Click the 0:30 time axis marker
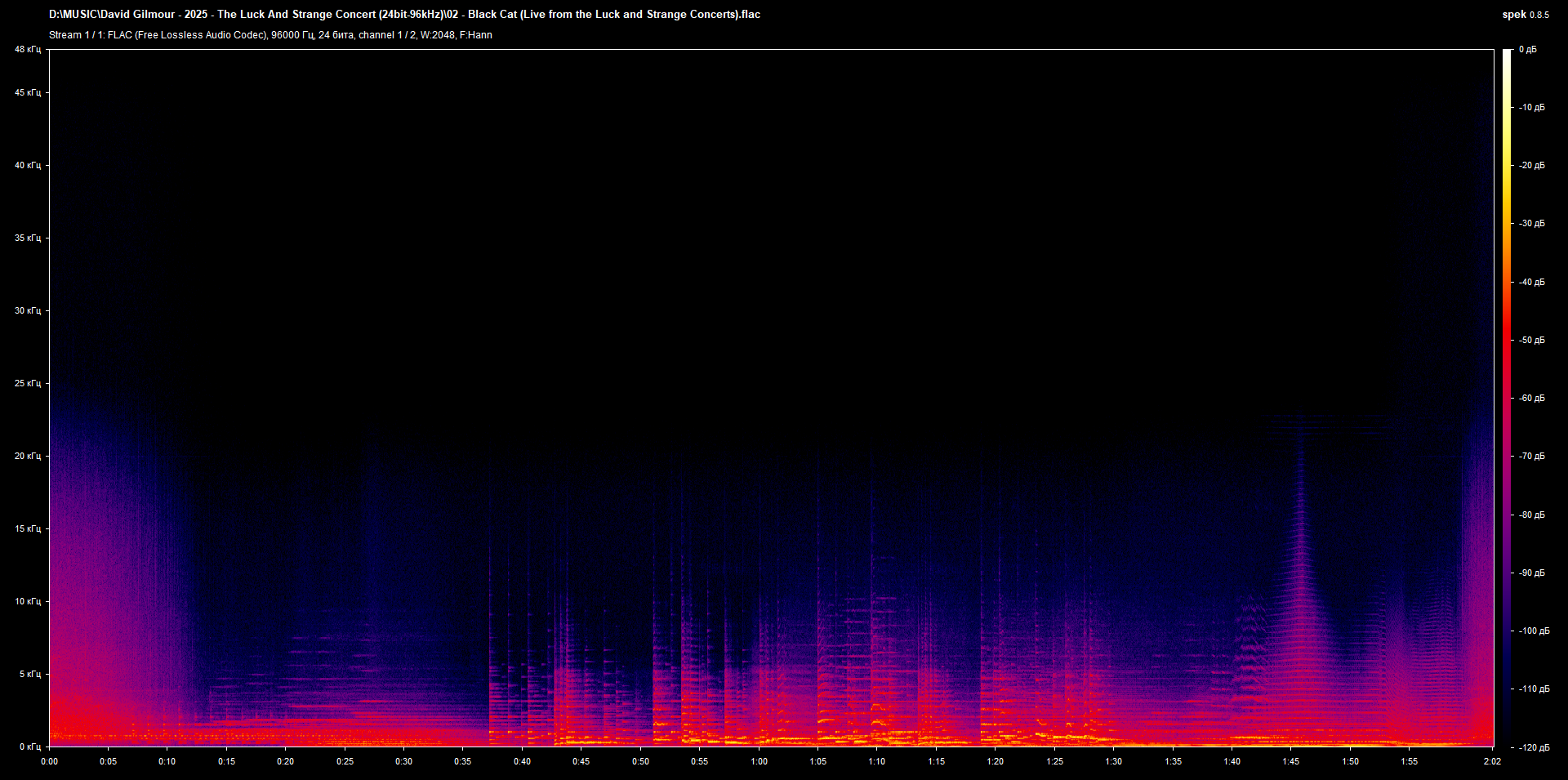 click(403, 762)
